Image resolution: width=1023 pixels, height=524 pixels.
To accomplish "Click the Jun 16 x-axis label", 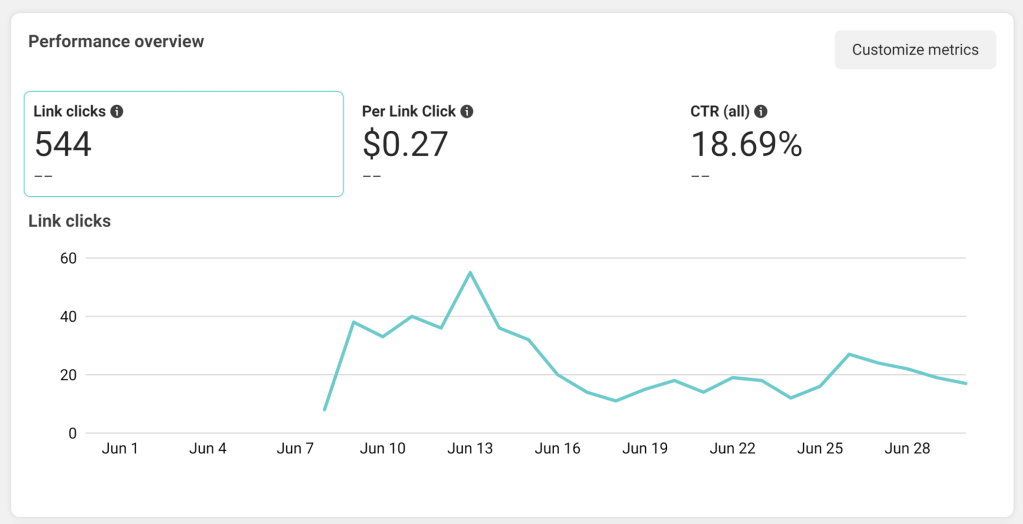I will (558, 449).
